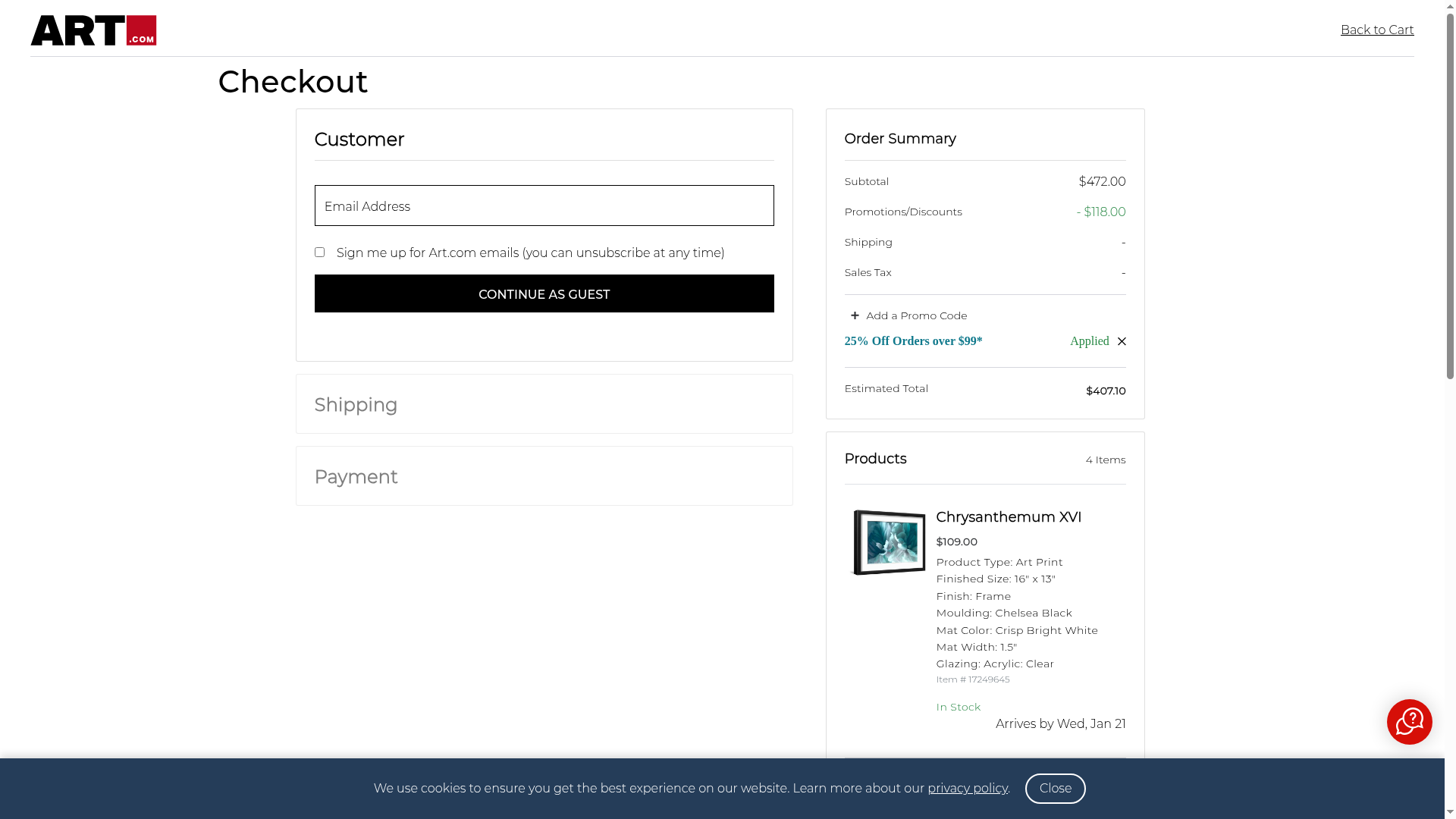Click the 25% Off Orders promo text
Viewport: 1456px width, 819px height.
pos(913,341)
